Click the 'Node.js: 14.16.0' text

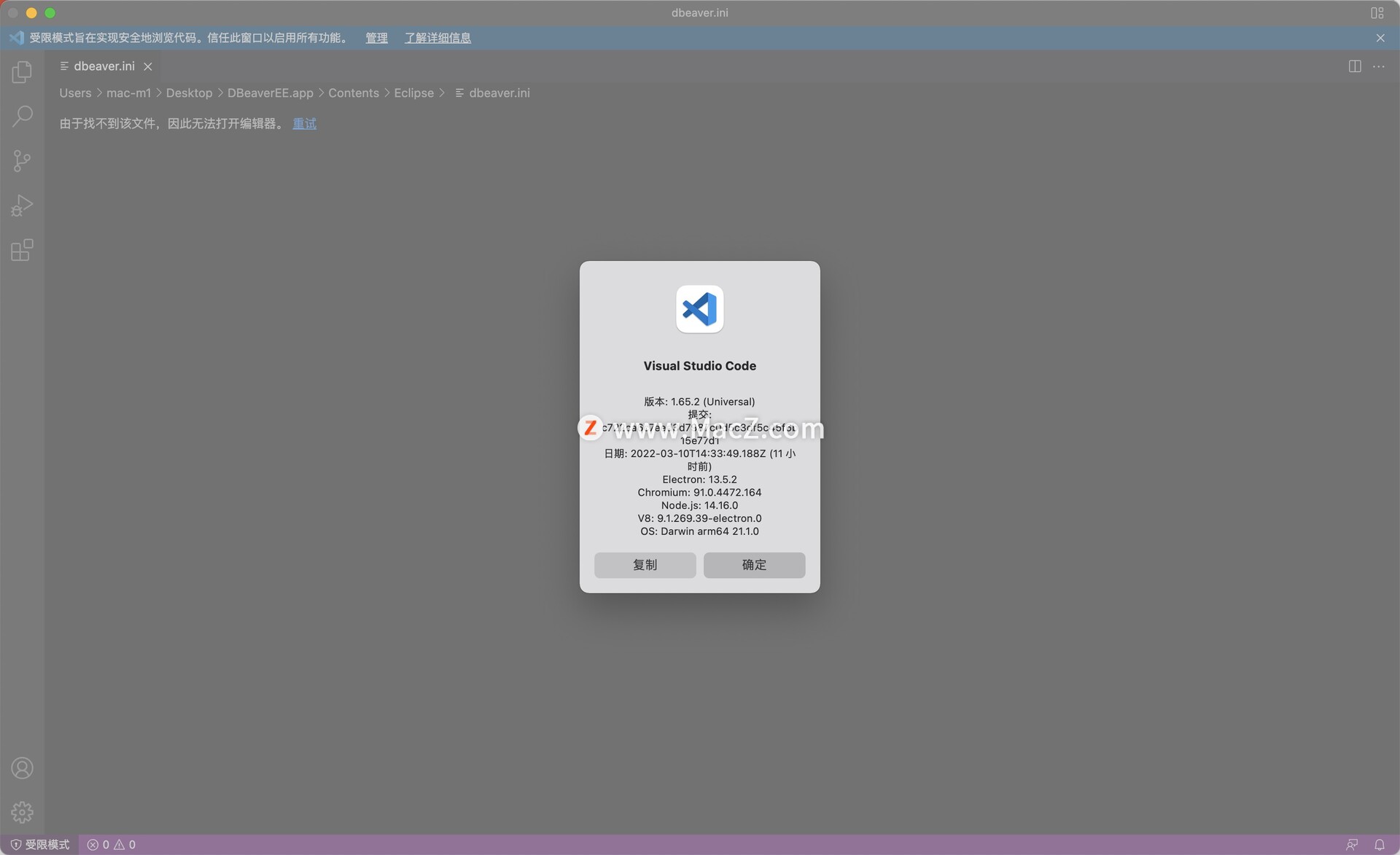tap(699, 505)
